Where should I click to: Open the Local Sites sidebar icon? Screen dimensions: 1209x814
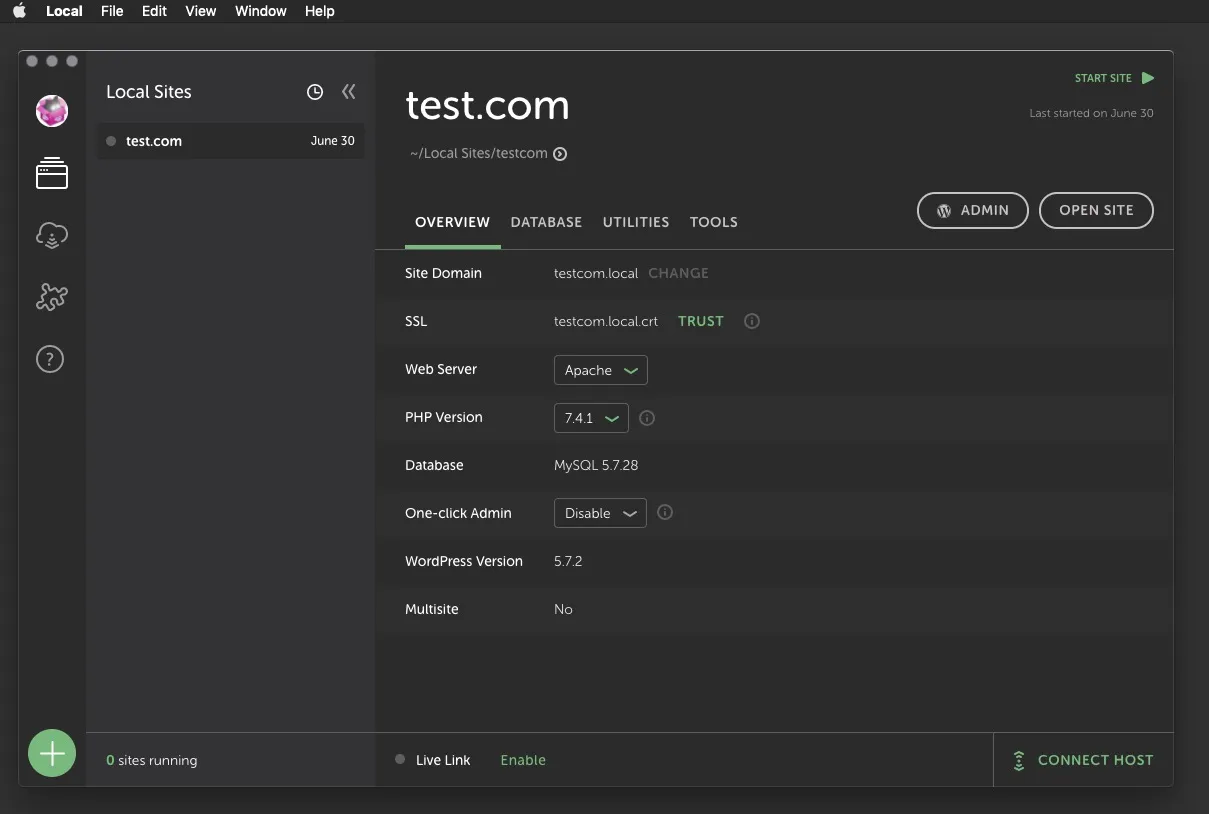(52, 173)
